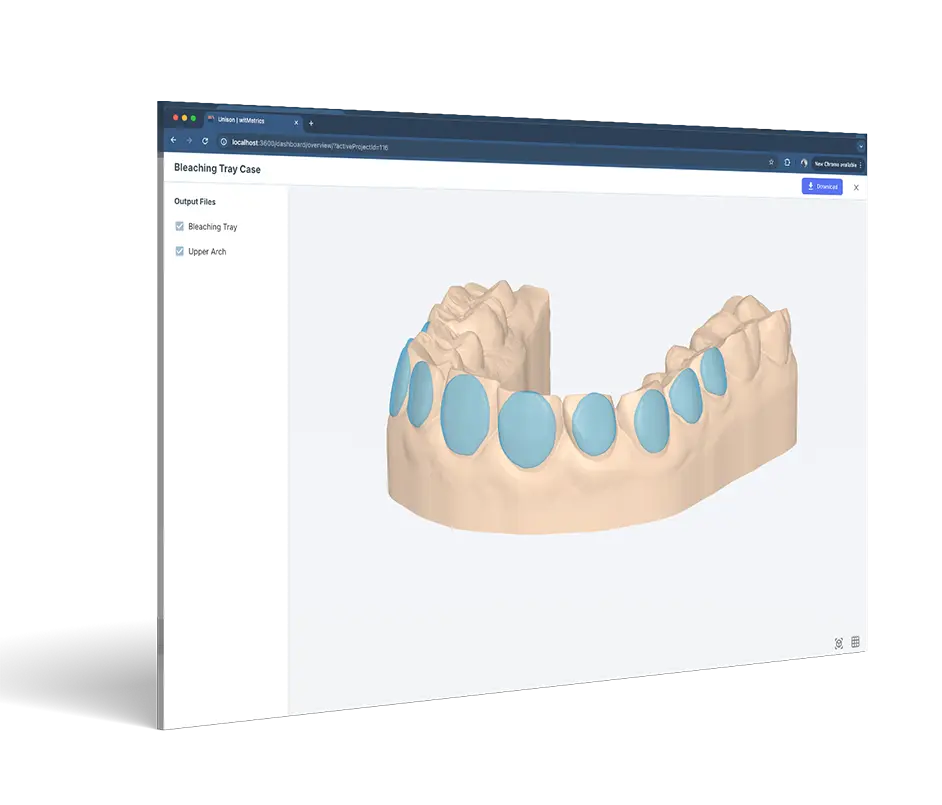
Task: Uncheck the Upper Arch checkbox
Action: pos(180,251)
